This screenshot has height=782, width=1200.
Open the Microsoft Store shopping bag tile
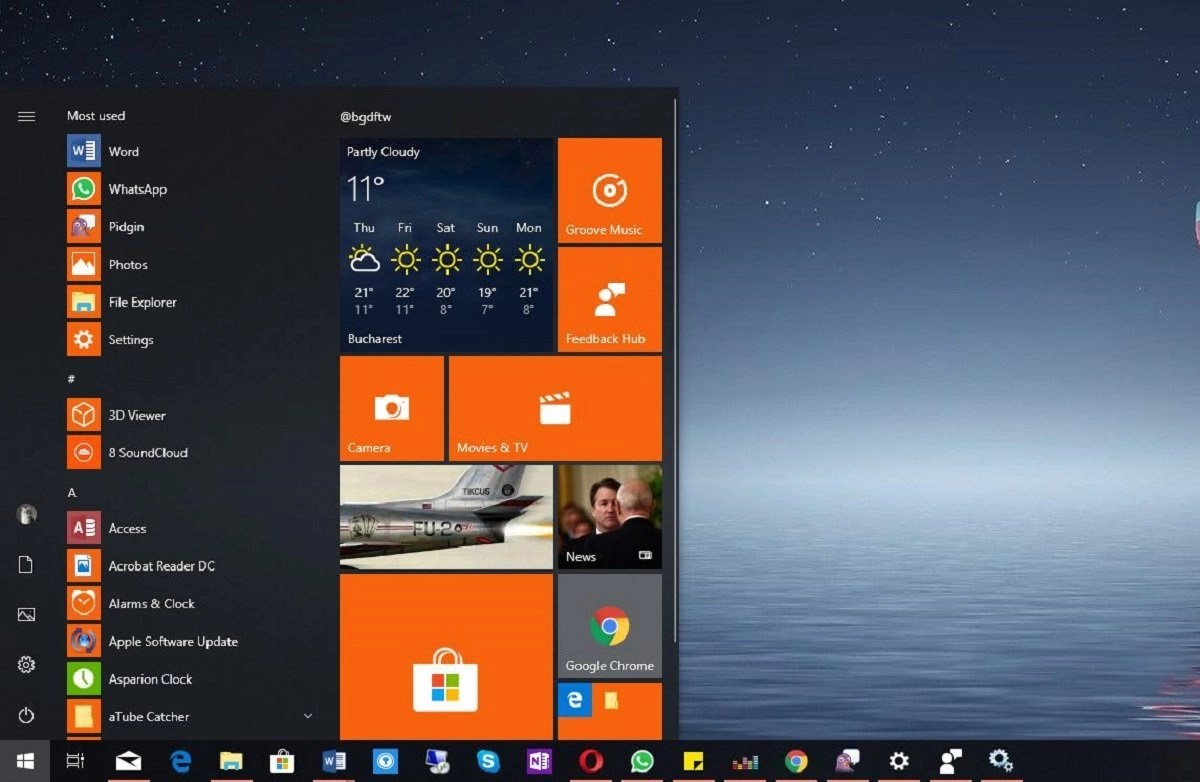point(446,657)
